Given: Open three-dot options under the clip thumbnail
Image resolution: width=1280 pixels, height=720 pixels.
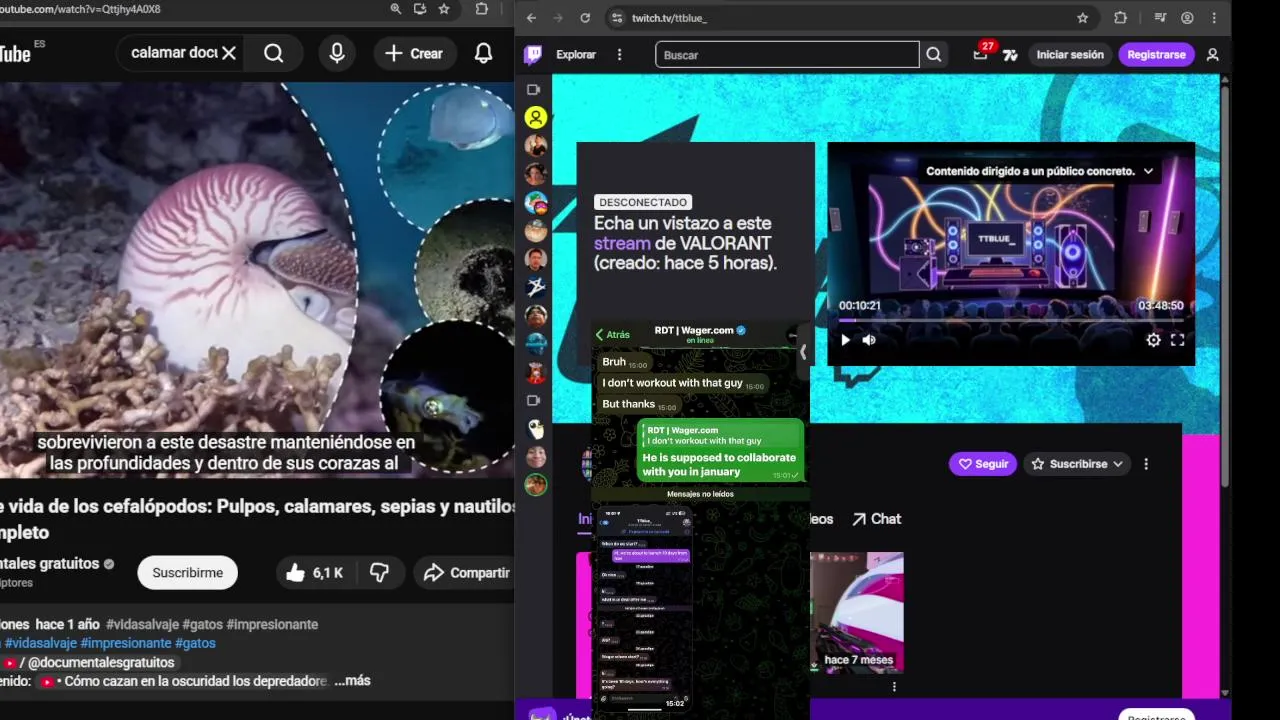Looking at the screenshot, I should pos(894,687).
